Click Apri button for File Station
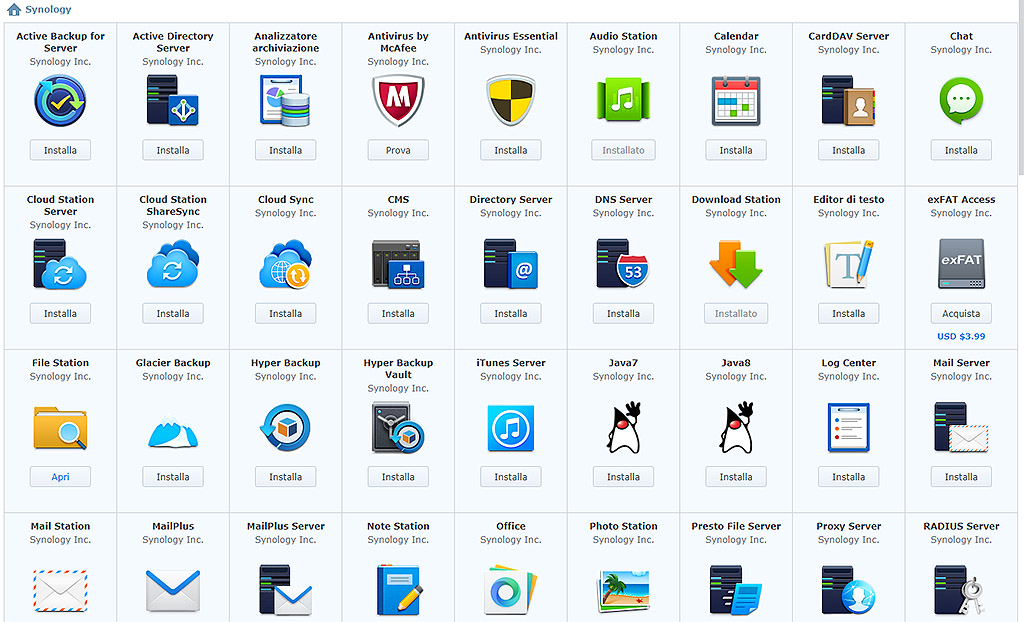This screenshot has height=622, width=1024. [x=60, y=477]
